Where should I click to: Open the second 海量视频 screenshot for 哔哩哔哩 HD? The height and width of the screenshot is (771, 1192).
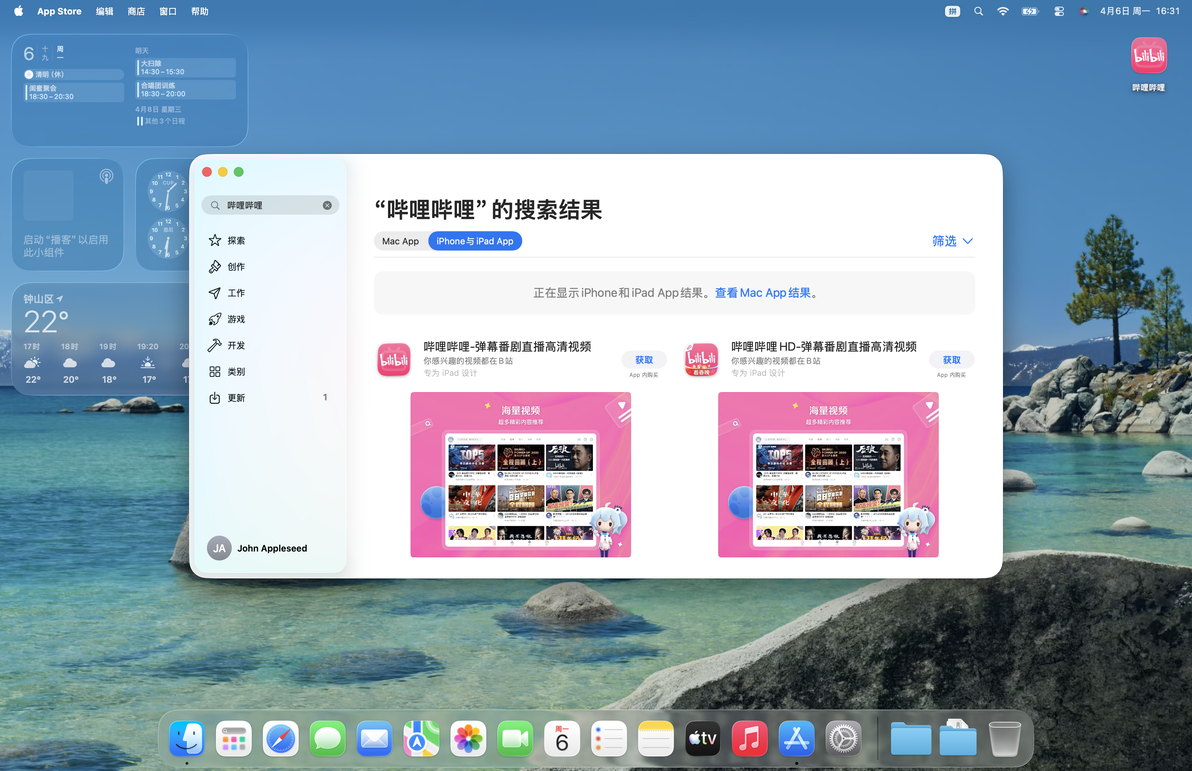point(828,474)
